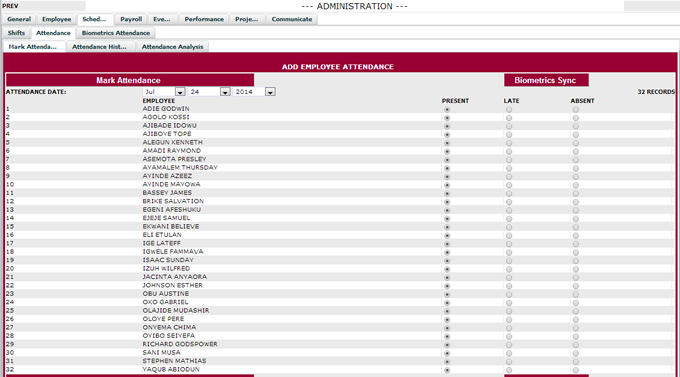Mark ADIE GODWIN as late

509,110
